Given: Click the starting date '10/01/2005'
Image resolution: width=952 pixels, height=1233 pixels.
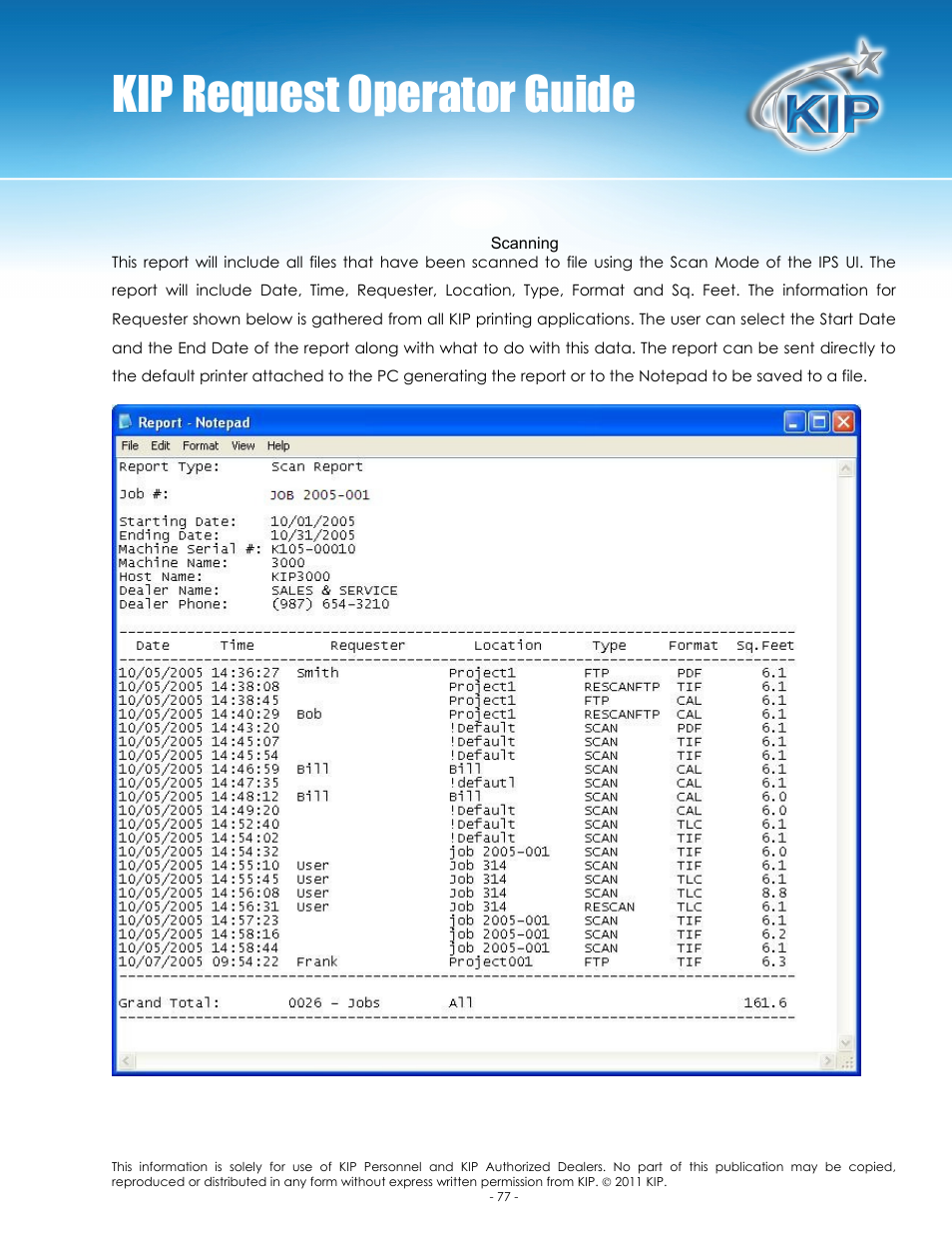Looking at the screenshot, I should pyautogui.click(x=312, y=521).
